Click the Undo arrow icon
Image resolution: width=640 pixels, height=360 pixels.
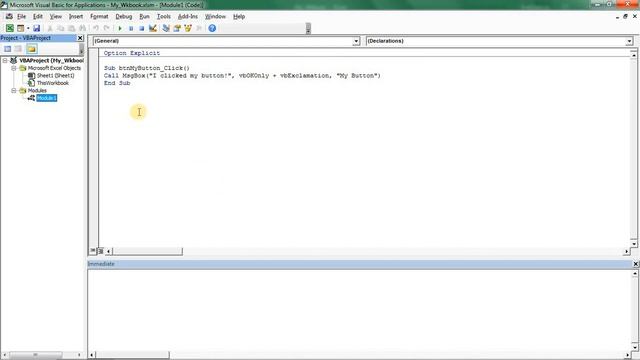[x=96, y=28]
